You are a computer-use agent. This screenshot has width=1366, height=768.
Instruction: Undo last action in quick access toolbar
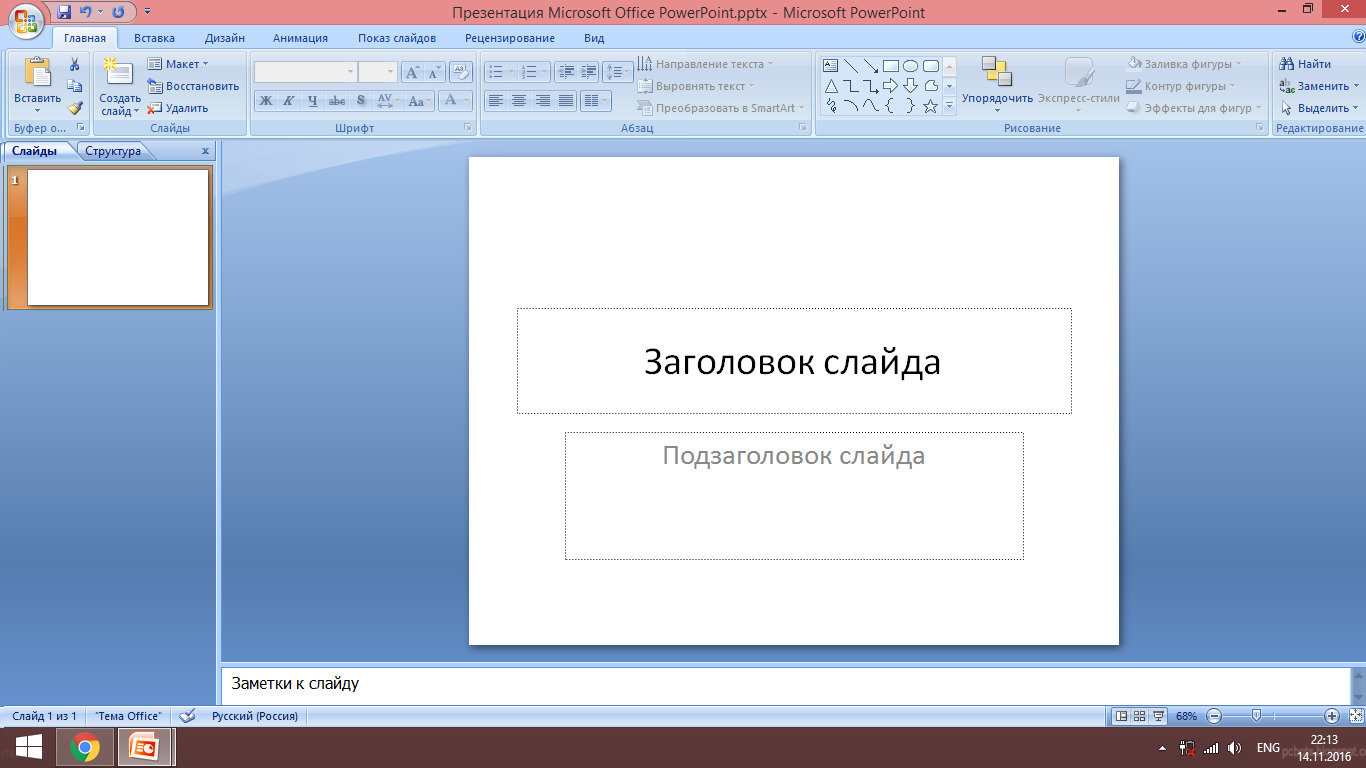pos(85,12)
